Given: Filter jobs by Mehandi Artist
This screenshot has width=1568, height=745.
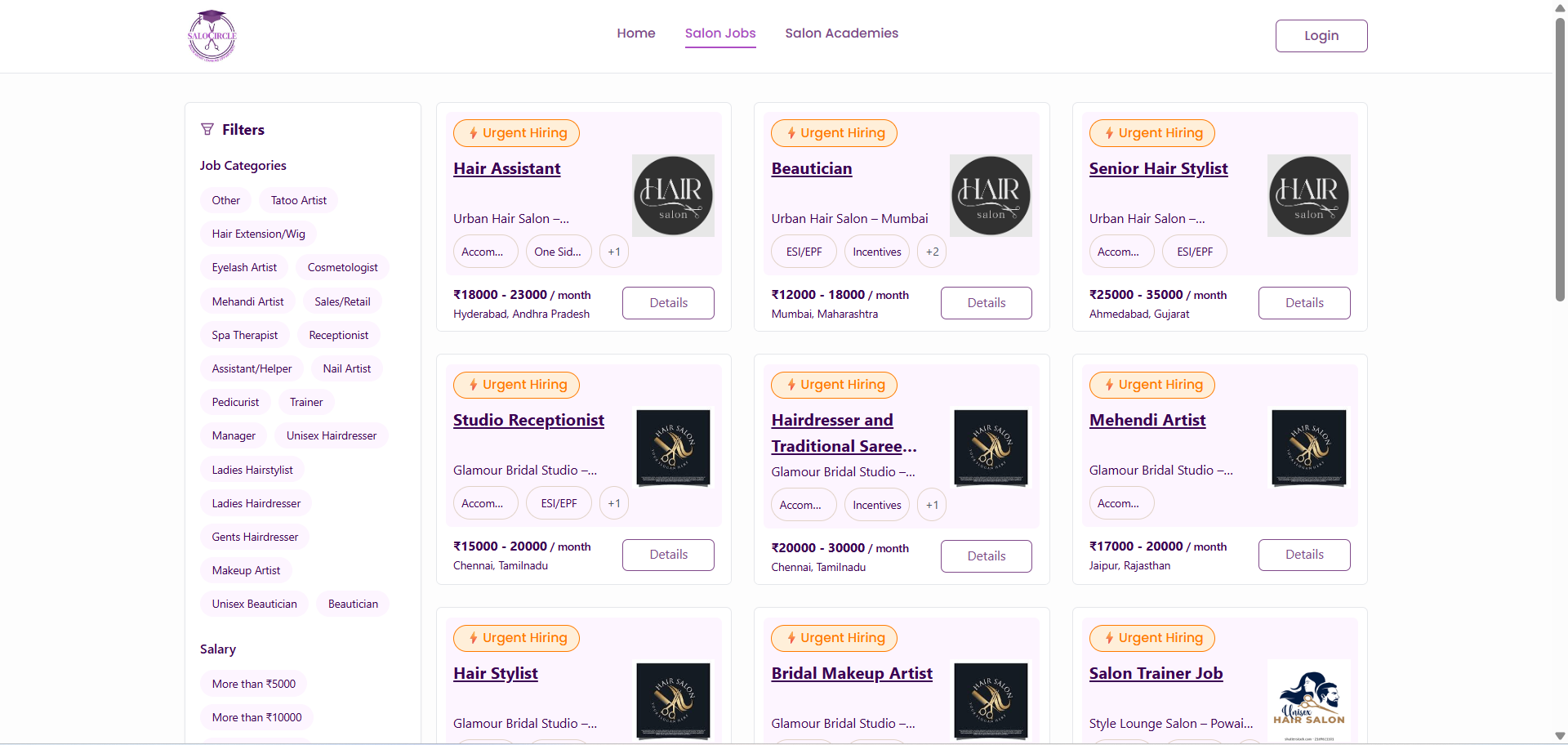Looking at the screenshot, I should click(x=248, y=301).
